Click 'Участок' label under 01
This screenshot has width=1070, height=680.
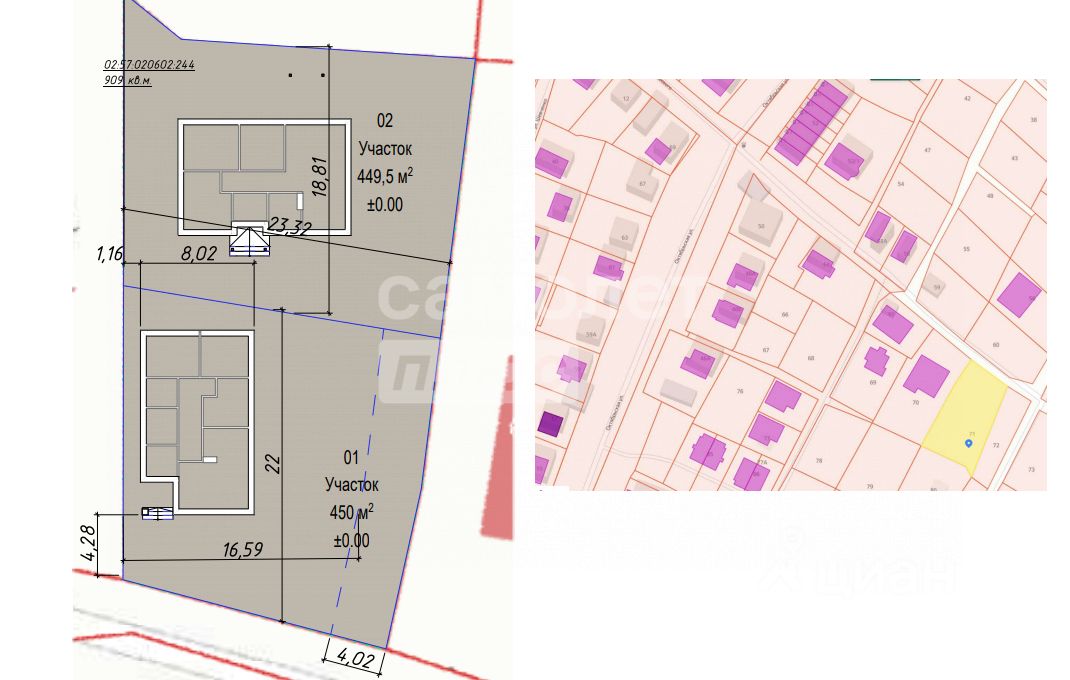tap(351, 485)
